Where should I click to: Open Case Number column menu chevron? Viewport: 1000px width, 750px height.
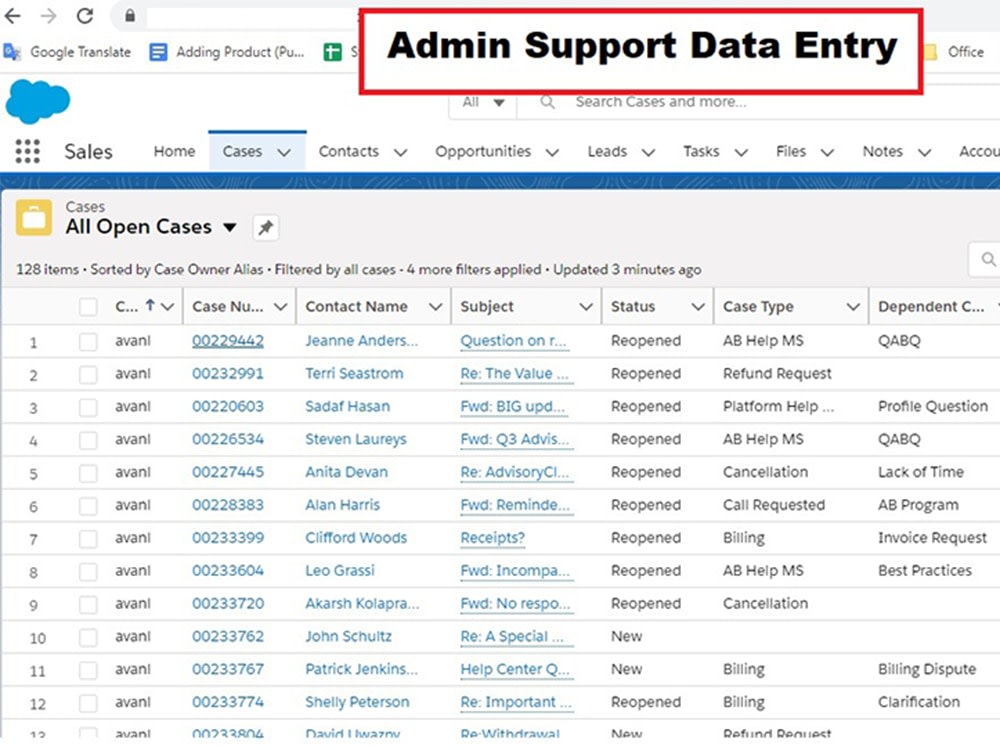[281, 307]
